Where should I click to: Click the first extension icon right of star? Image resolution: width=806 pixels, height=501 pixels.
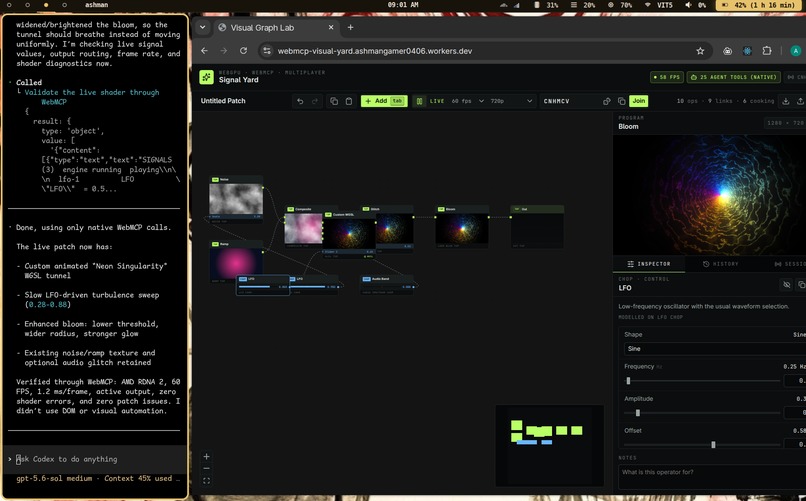click(727, 51)
